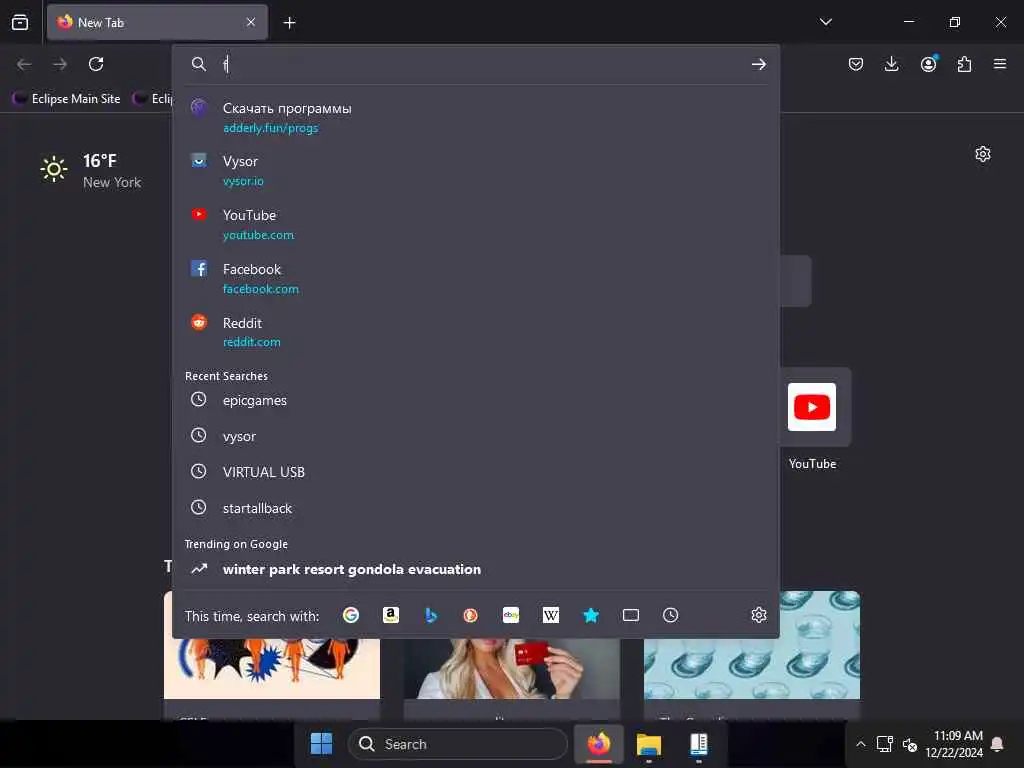Screen dimensions: 1024x768
Task: Choose the Facebook facebook.com suggestion
Action: (475, 279)
